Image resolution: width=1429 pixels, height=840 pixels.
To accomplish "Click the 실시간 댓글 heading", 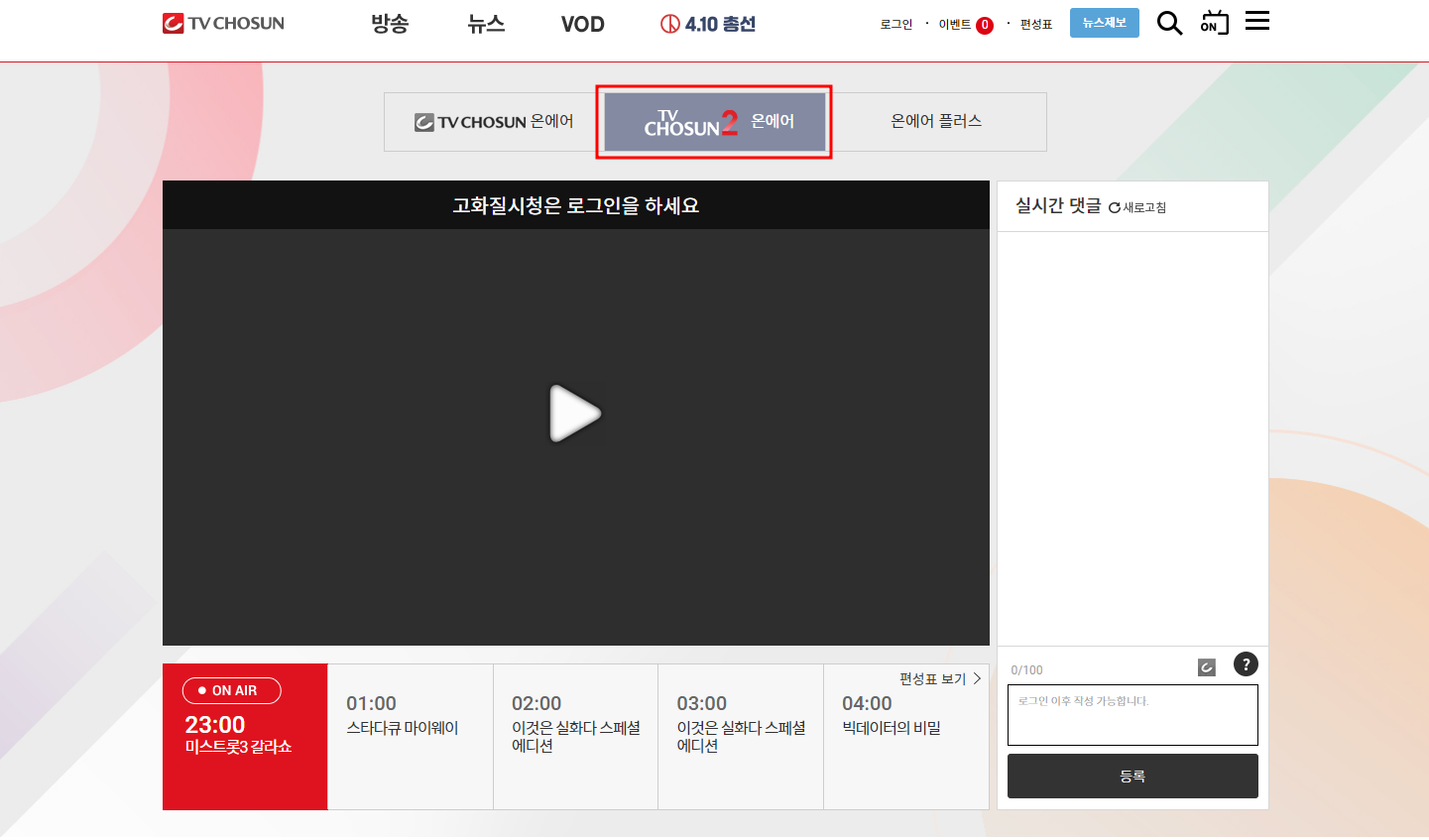I will pos(1058,205).
